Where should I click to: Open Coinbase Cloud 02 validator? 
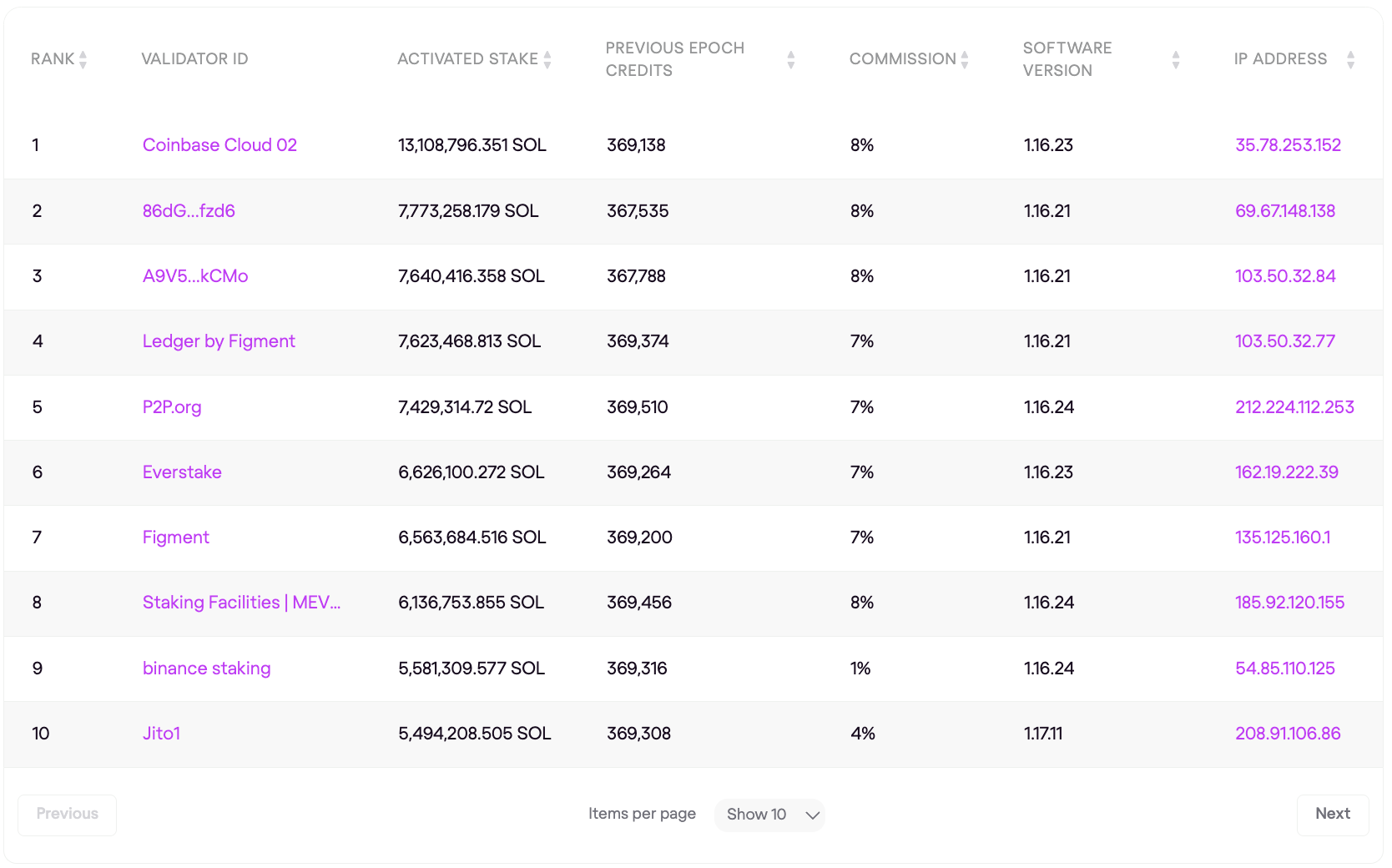pyautogui.click(x=219, y=145)
